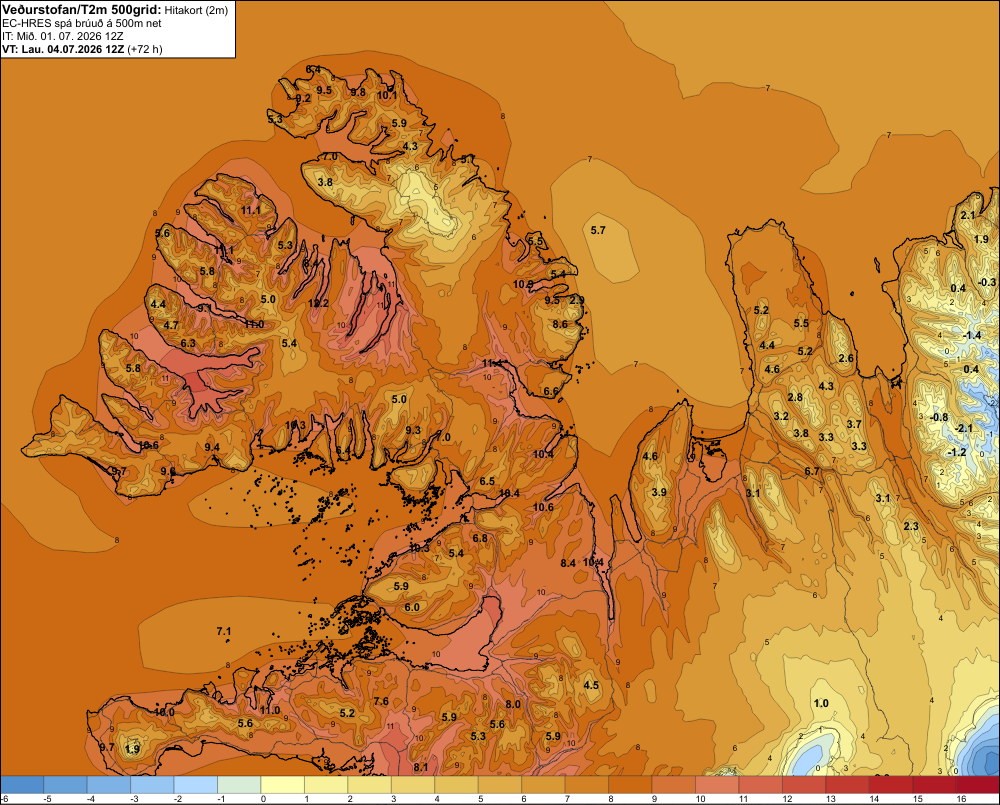This screenshot has height=805, width=1000.
Task: Click the dark red 16 degree legend swatch
Action: click(x=978, y=785)
